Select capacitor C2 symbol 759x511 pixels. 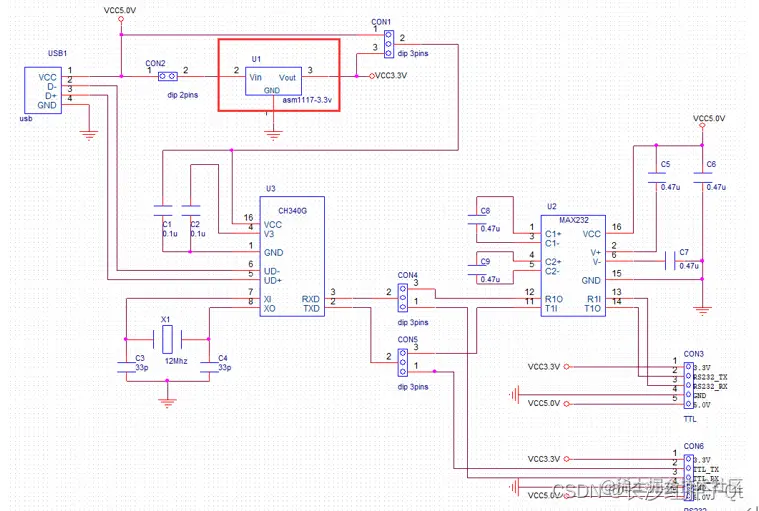click(x=191, y=210)
